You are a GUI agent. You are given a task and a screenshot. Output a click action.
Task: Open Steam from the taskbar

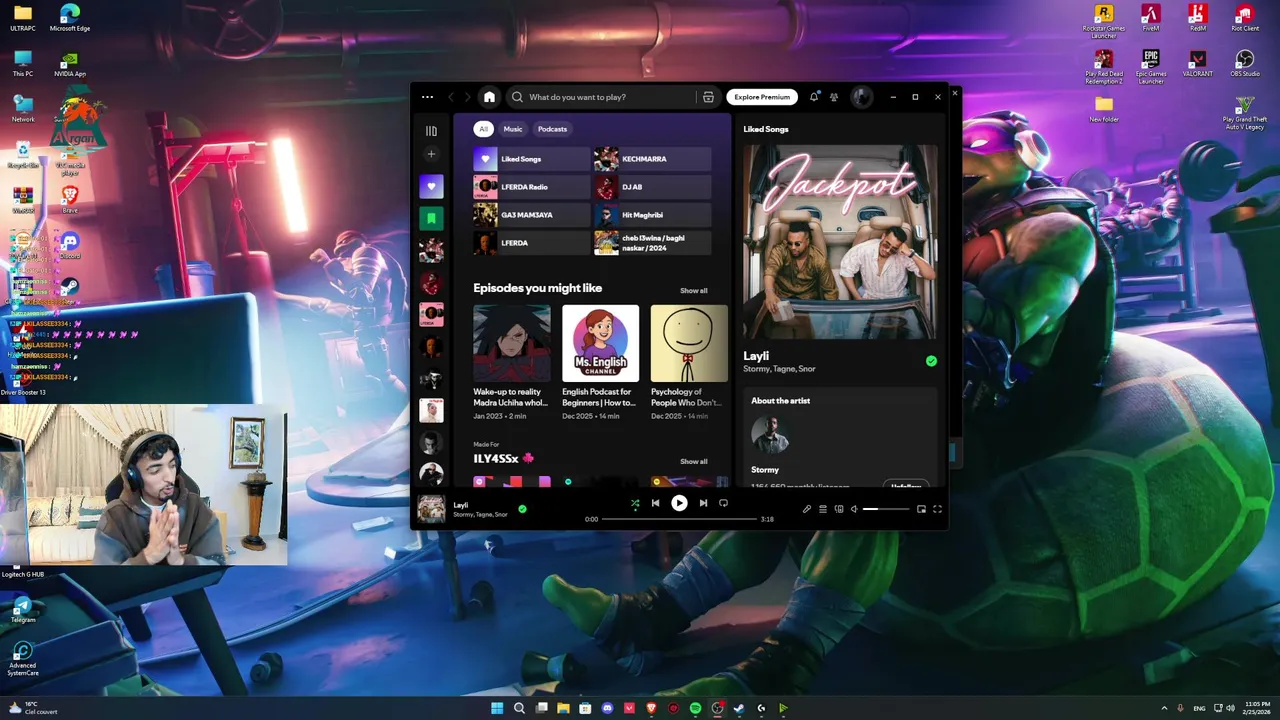click(739, 708)
